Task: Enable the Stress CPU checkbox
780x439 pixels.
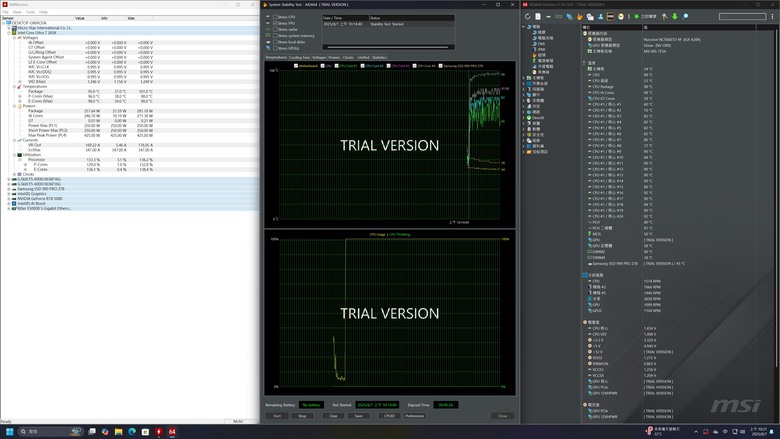Action: 275,17
